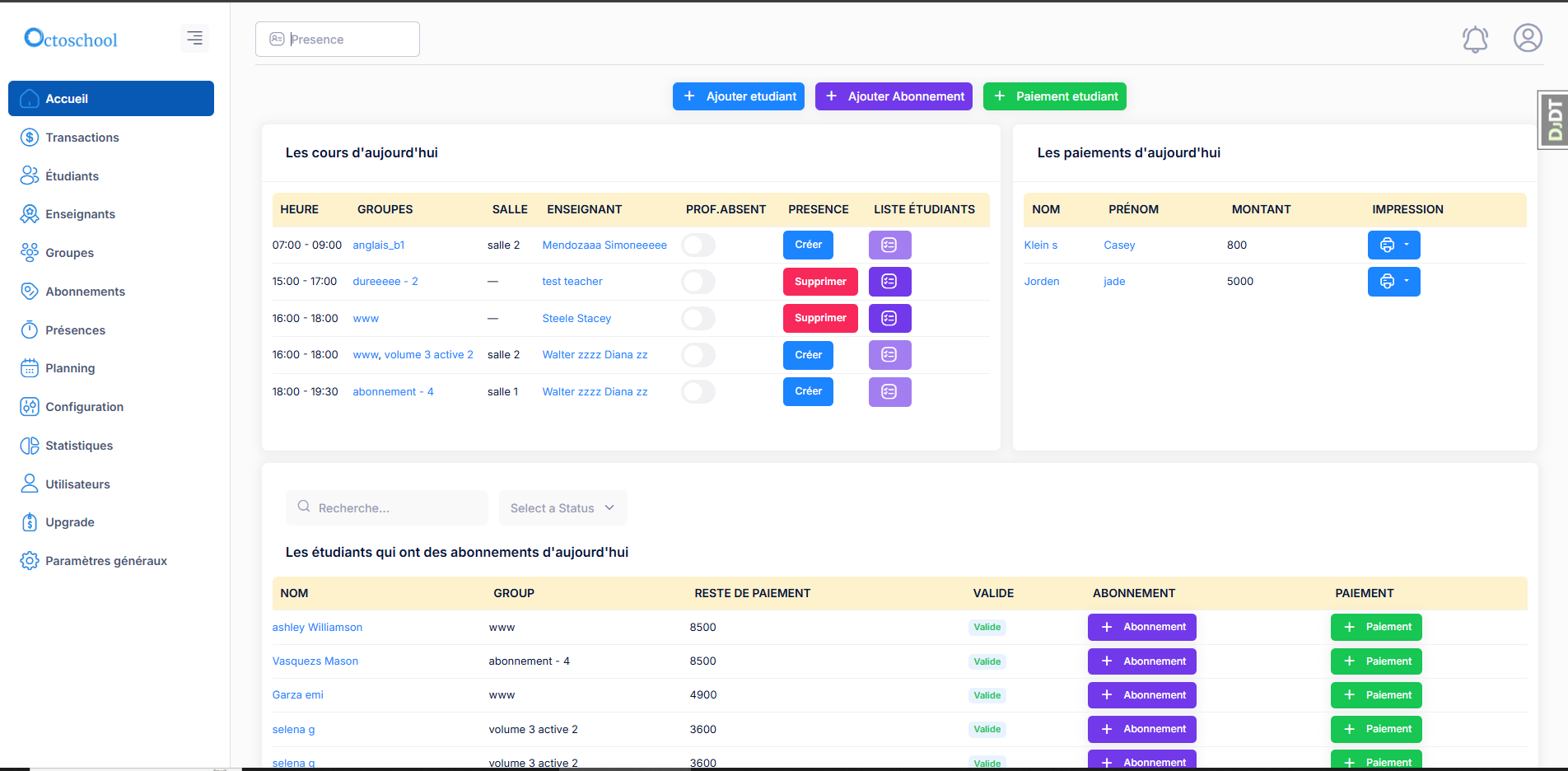The height and width of the screenshot is (771, 1568).
Task: Open student list icon for test teacher row
Action: tap(889, 282)
